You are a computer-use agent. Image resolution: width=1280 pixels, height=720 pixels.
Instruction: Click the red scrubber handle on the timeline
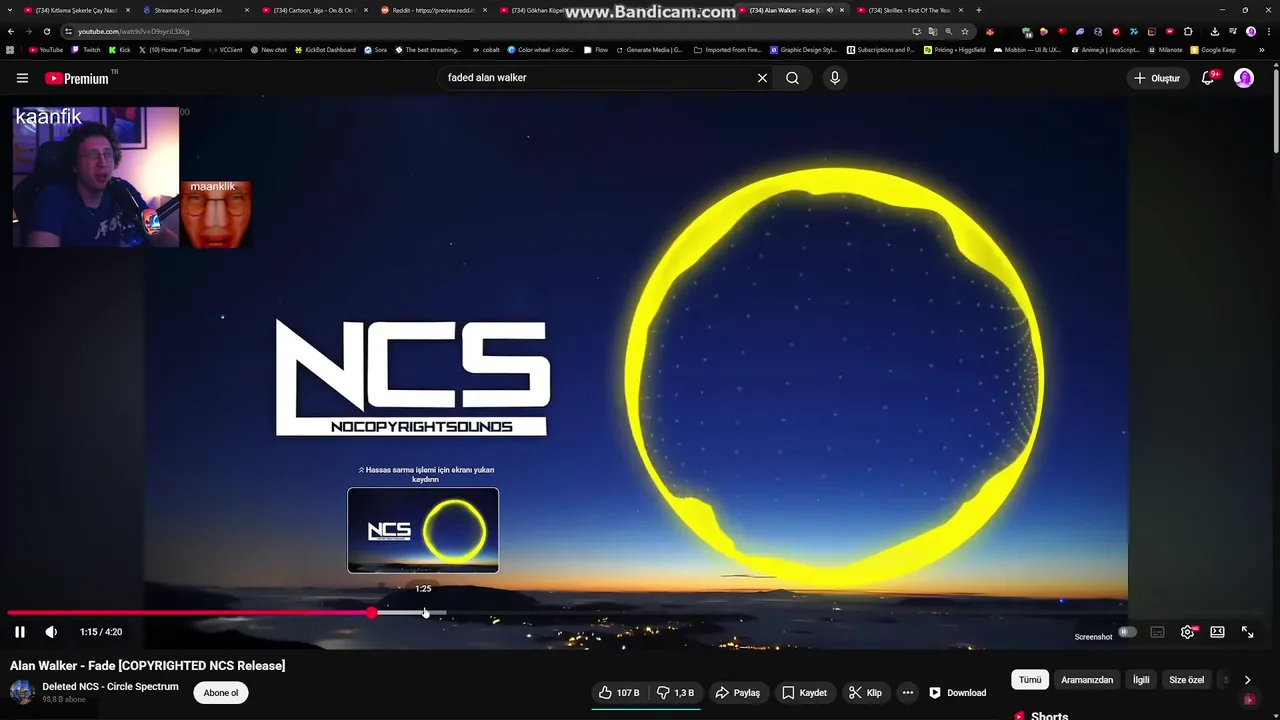[x=372, y=613]
